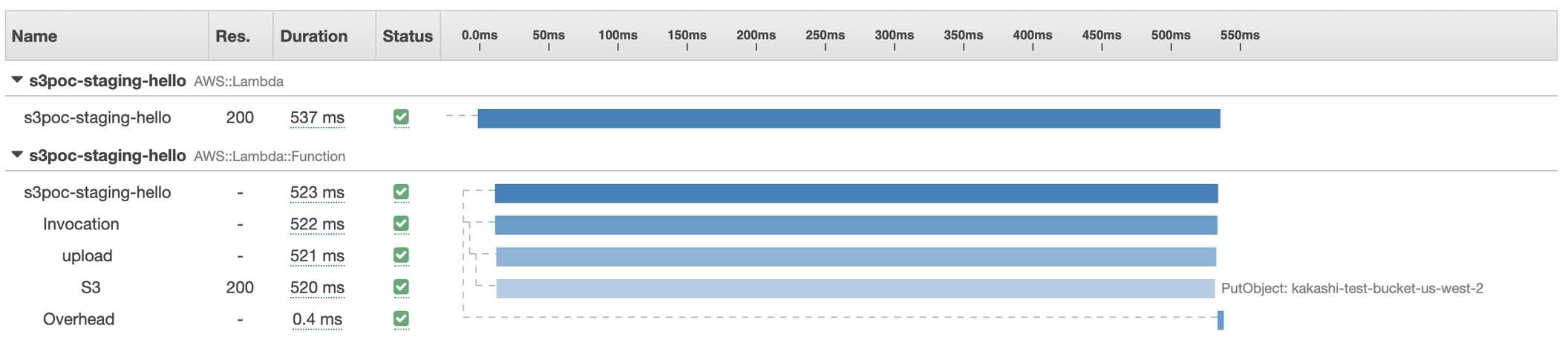The image size is (1568, 340).
Task: Click the small Overhead timeline bar
Action: 1221,321
